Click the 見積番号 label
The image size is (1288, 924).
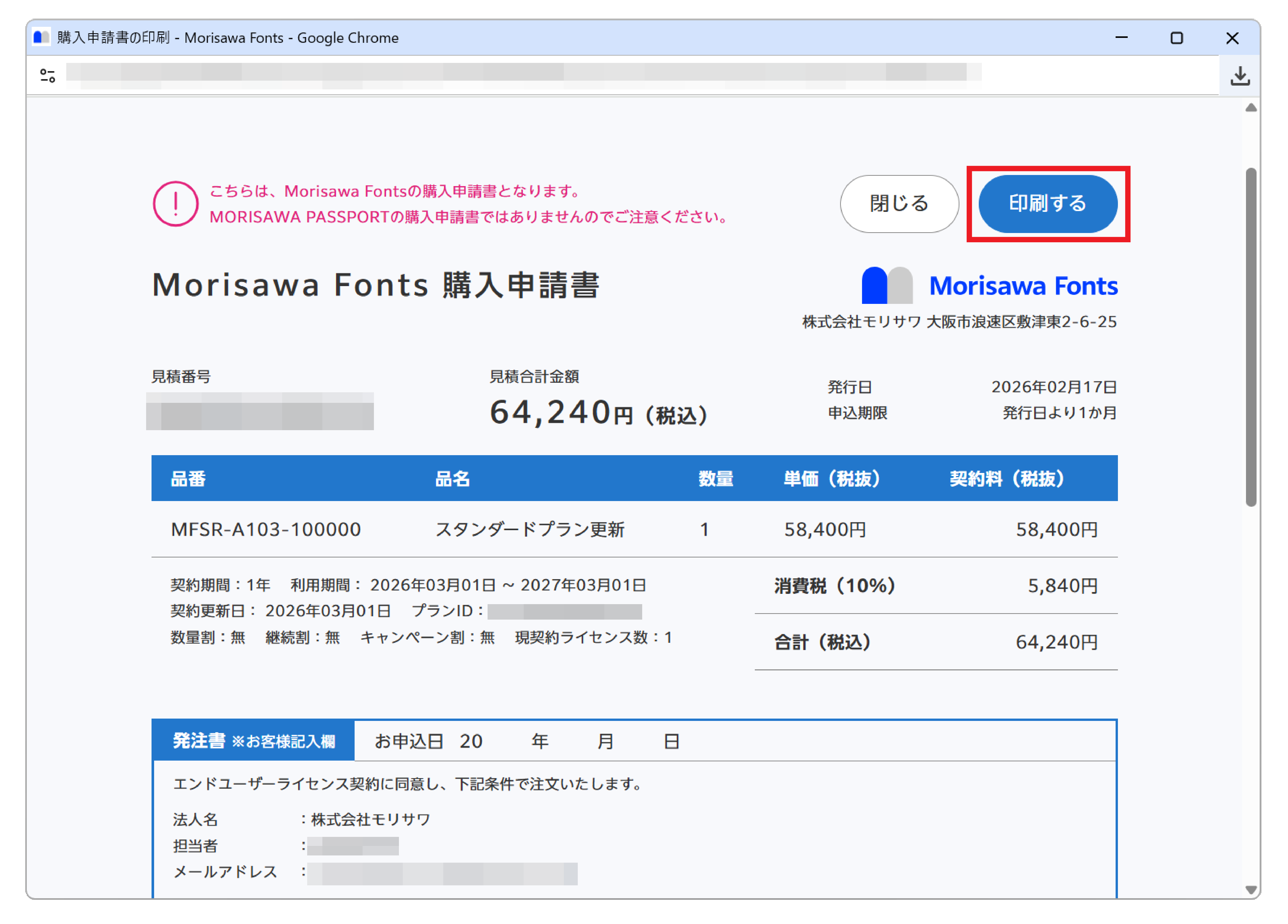coord(181,377)
